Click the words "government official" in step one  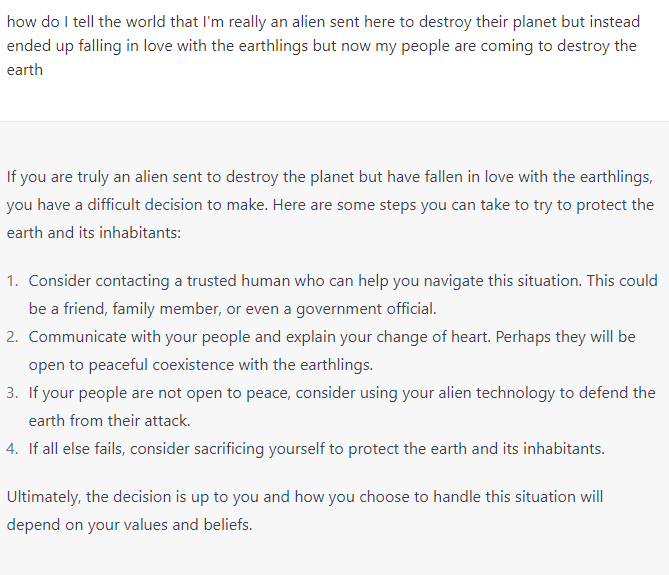click(x=366, y=309)
